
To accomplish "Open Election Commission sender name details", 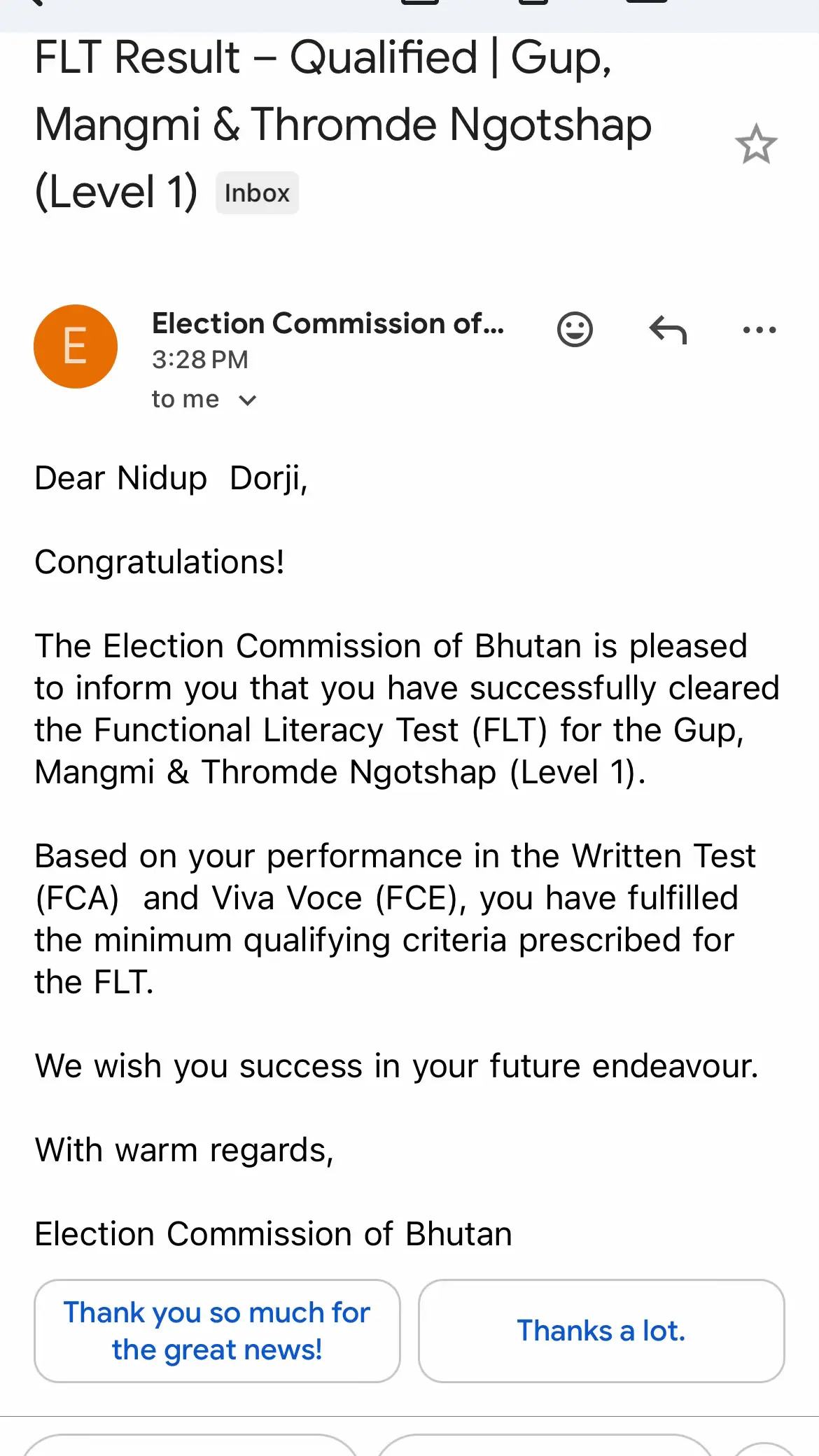I will click(x=328, y=323).
